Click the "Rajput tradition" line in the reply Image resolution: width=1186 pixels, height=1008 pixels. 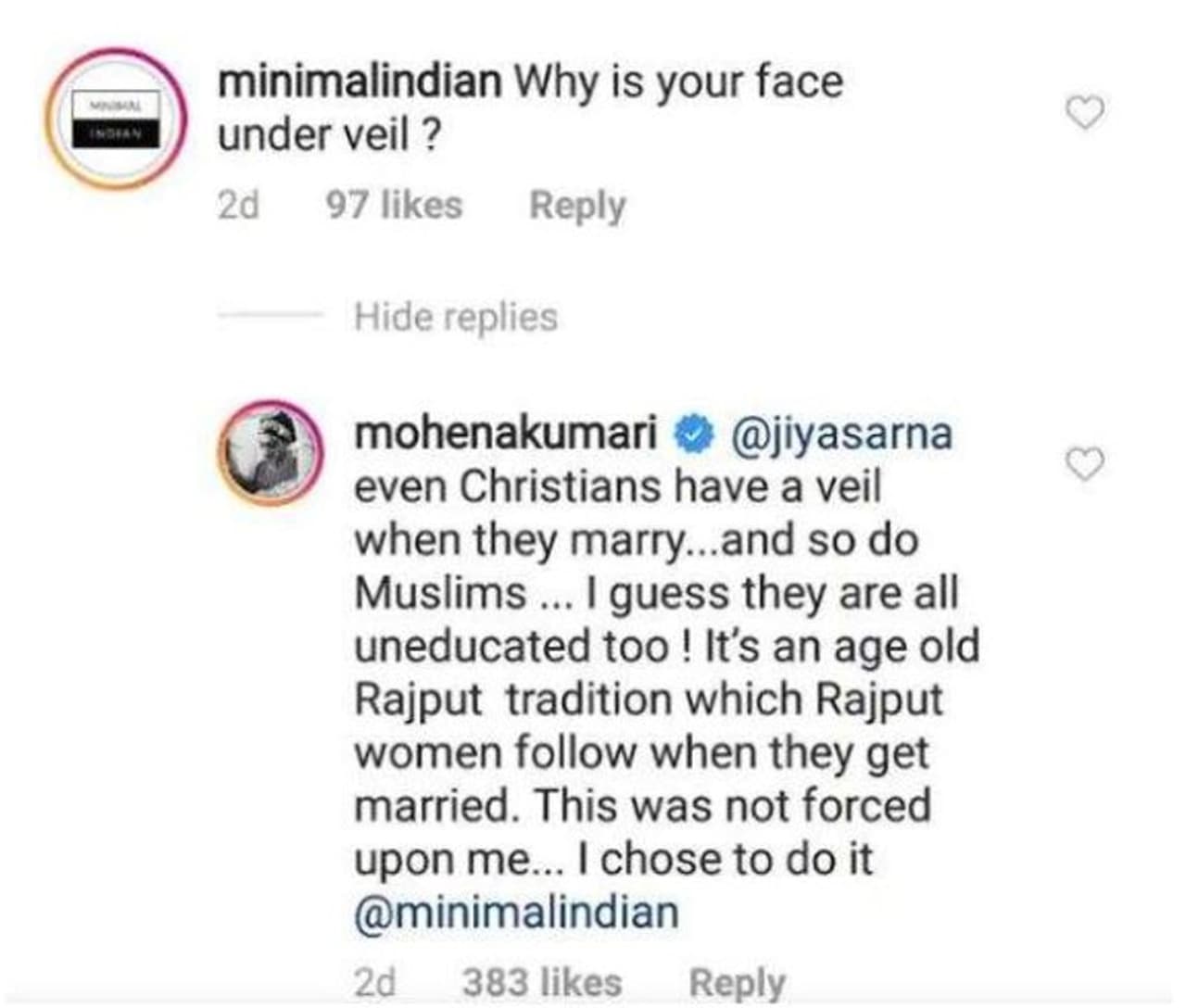click(649, 700)
